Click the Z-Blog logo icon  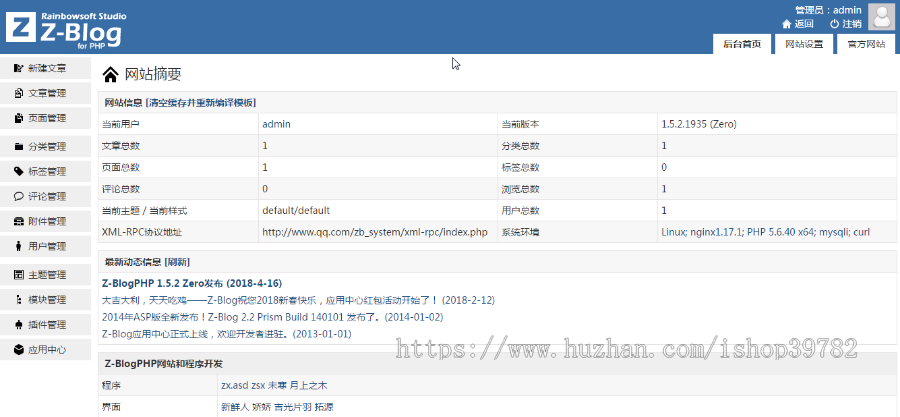[x=21, y=28]
